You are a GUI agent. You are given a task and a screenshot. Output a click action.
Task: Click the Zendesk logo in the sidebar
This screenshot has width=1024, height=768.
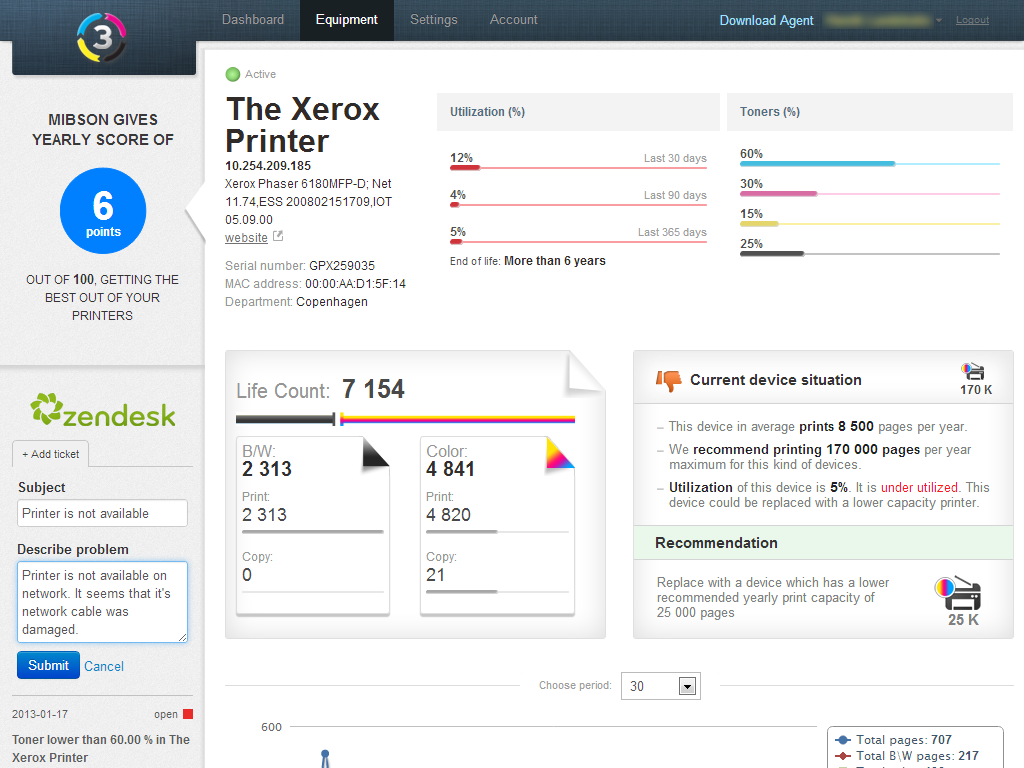102,411
